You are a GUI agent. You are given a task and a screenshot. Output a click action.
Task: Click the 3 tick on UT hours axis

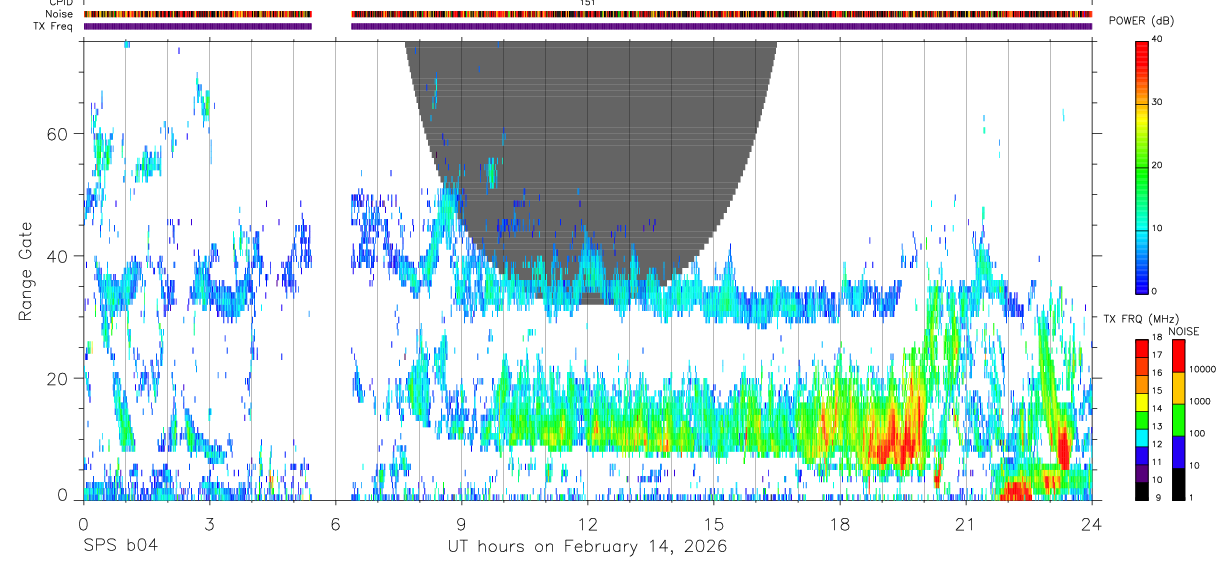pyautogui.click(x=209, y=523)
